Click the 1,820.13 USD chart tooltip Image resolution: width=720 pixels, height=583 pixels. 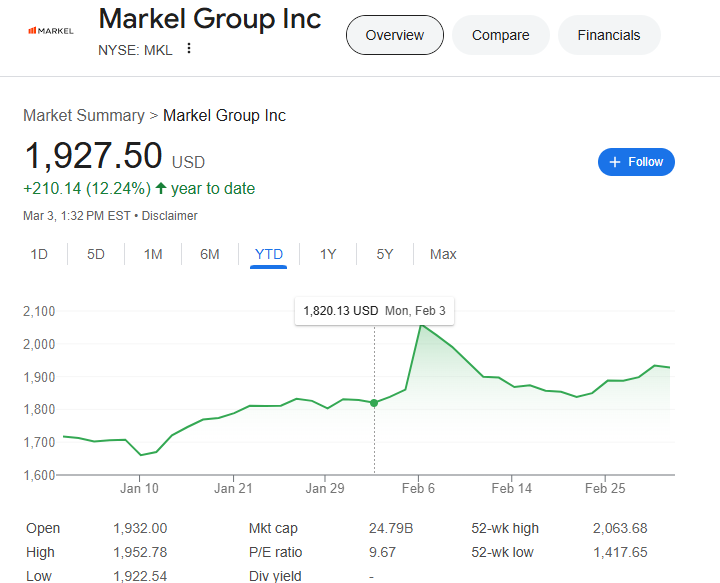pos(374,311)
